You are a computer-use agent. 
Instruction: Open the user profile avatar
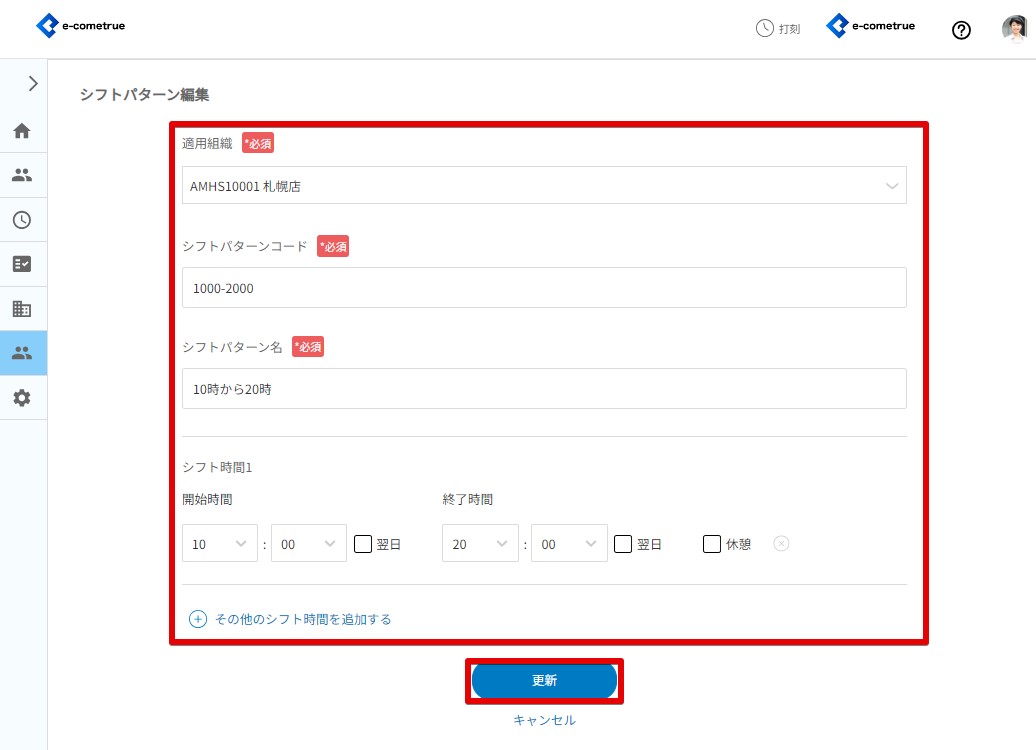[x=1014, y=29]
